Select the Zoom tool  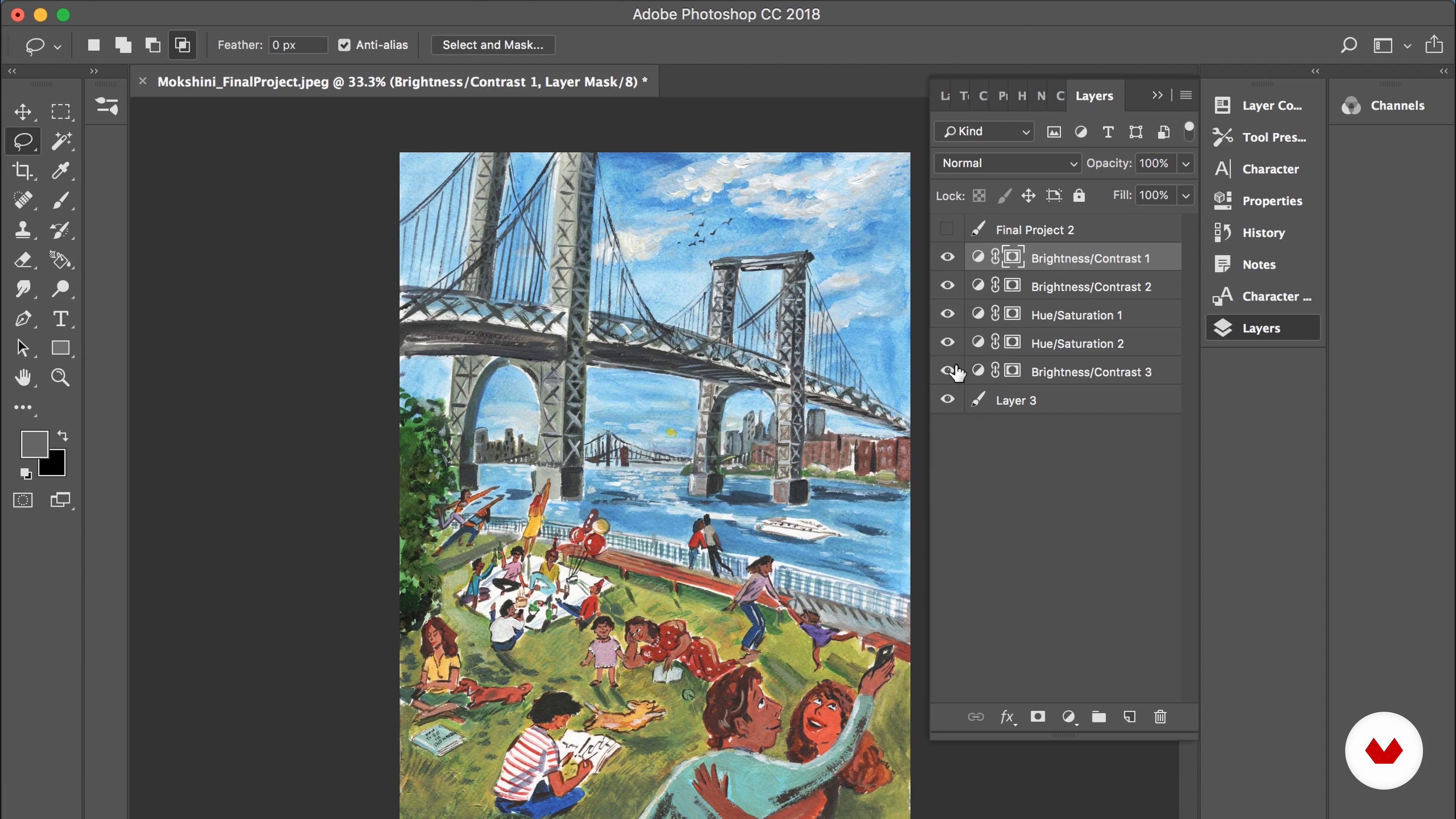pyautogui.click(x=61, y=377)
